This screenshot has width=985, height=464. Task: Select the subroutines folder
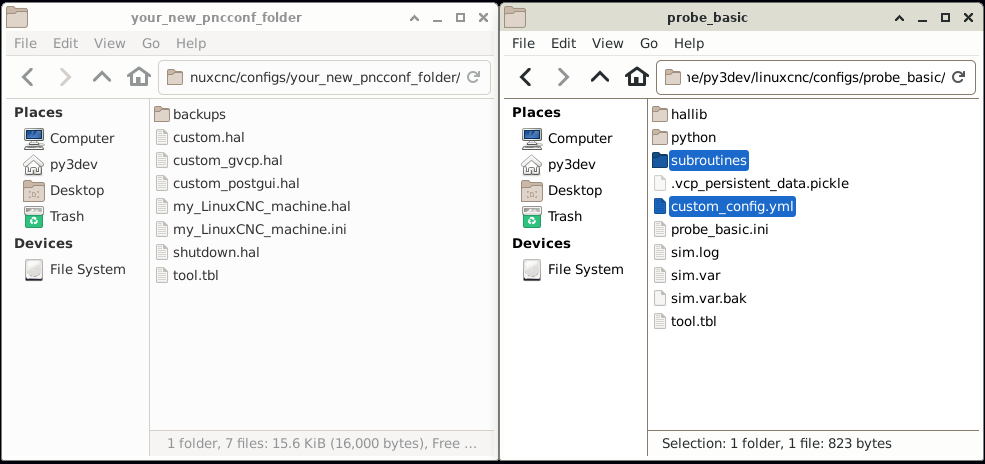click(x=700, y=160)
